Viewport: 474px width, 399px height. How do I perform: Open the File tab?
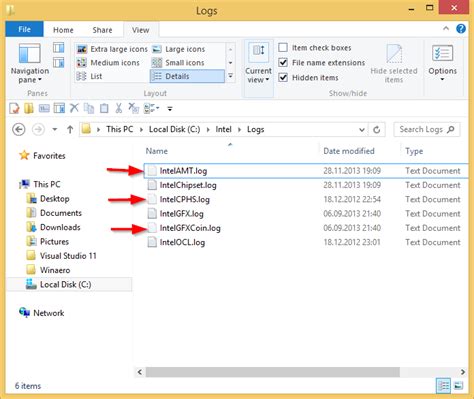pos(24,29)
